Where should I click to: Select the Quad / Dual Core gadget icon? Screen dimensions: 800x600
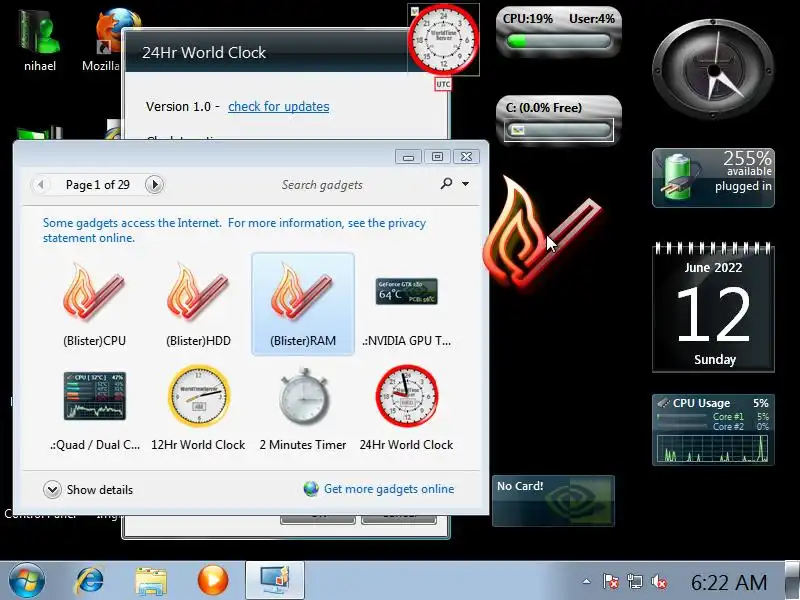(94, 396)
